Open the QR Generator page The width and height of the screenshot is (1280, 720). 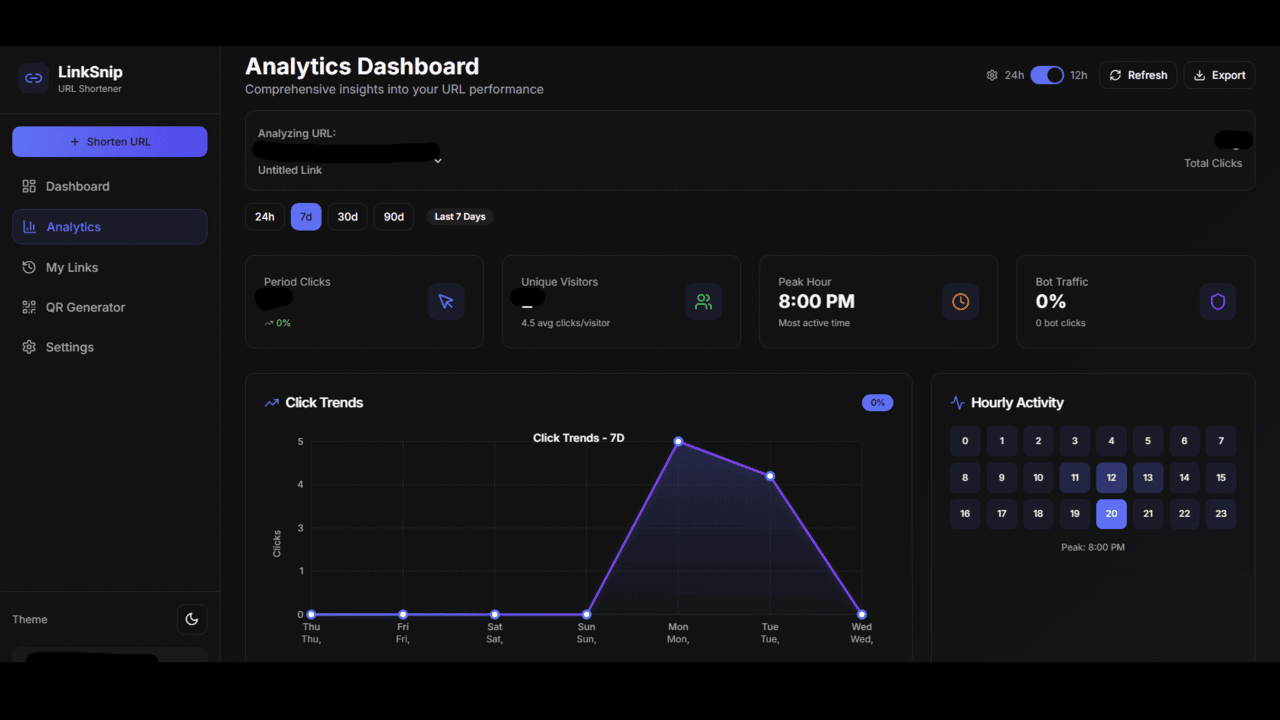tap(110, 307)
